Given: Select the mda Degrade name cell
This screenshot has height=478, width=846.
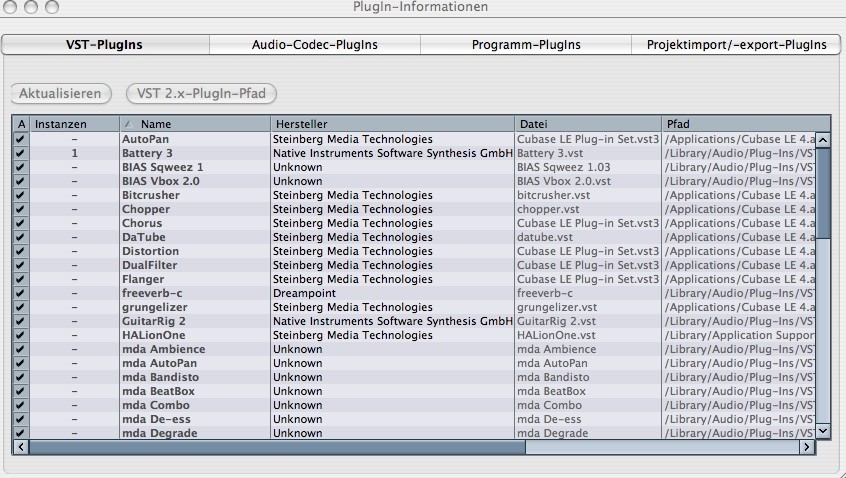Looking at the screenshot, I should tap(195, 433).
